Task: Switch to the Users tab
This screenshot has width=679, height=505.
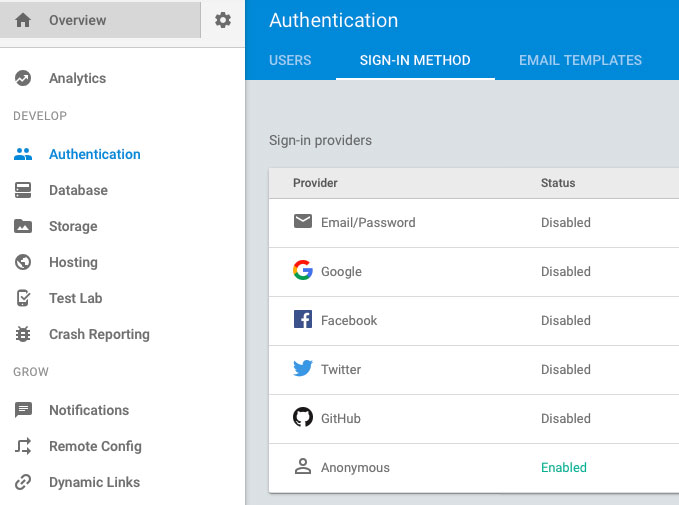Action: coord(290,60)
